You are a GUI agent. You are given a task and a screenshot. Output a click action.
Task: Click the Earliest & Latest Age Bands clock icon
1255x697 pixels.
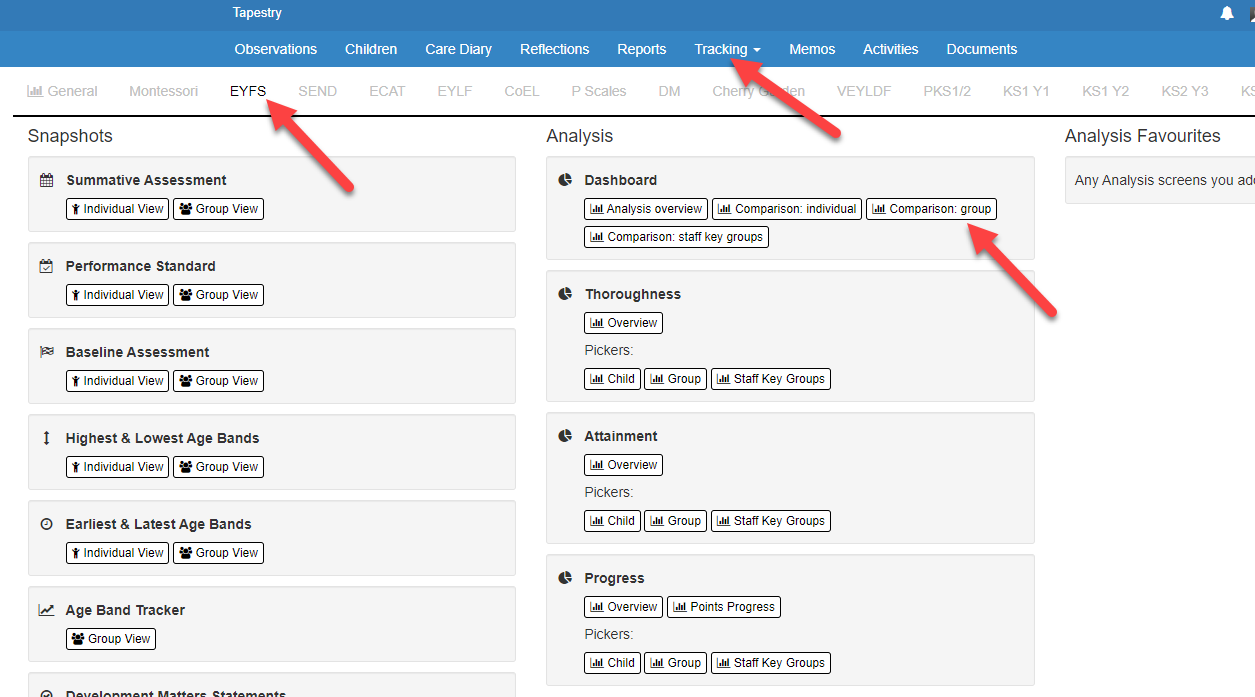click(46, 524)
